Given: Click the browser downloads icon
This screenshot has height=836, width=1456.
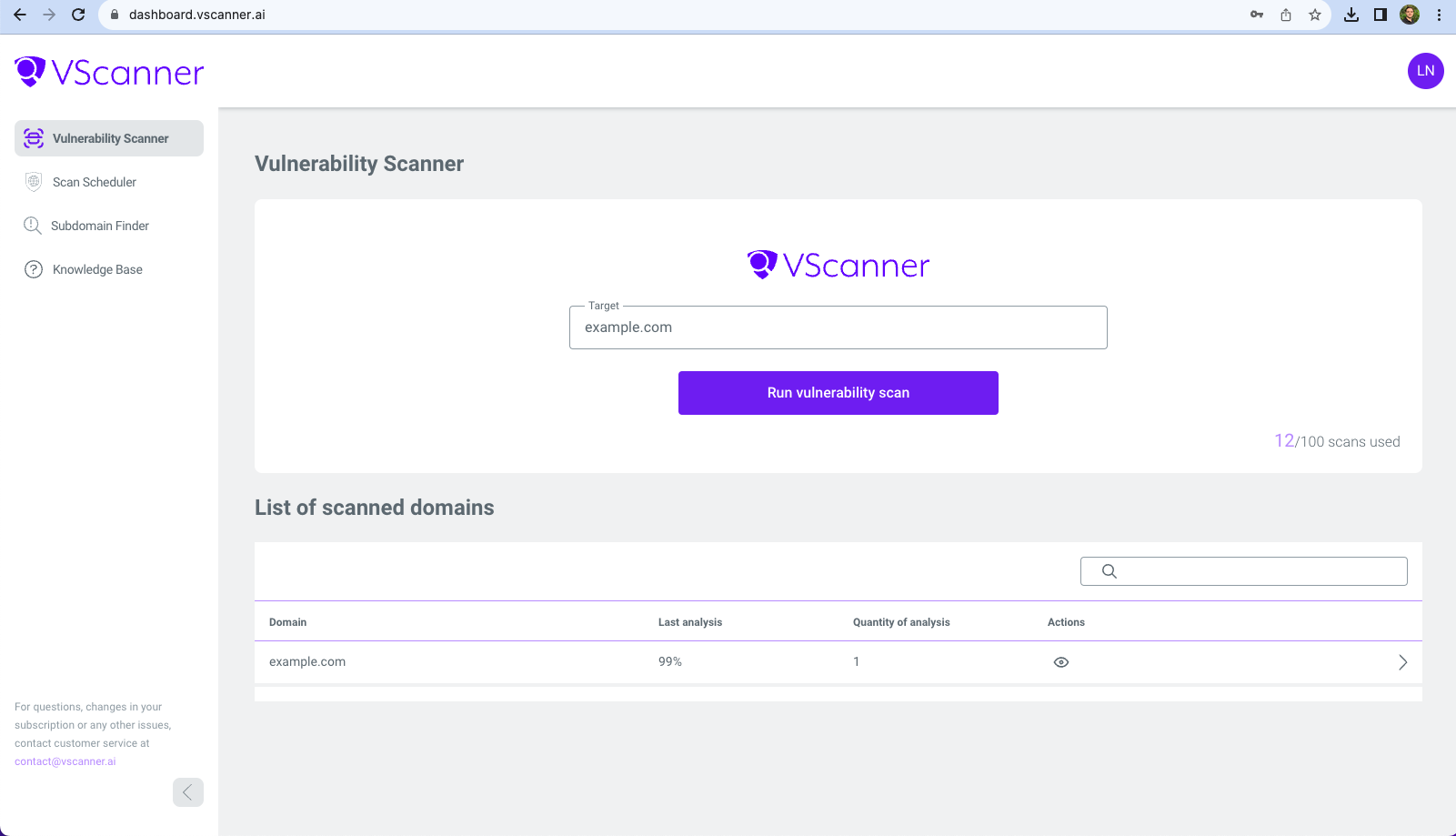Looking at the screenshot, I should pos(1351,15).
